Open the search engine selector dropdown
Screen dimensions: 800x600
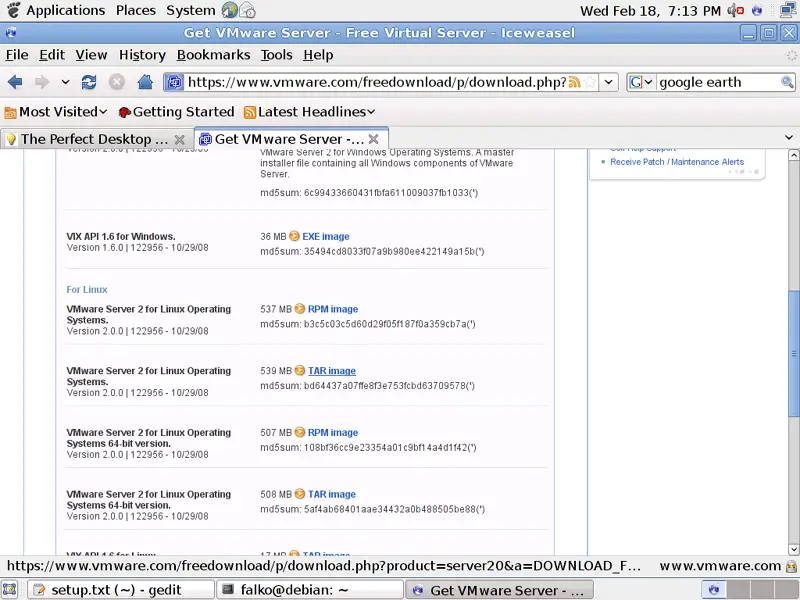(641, 82)
